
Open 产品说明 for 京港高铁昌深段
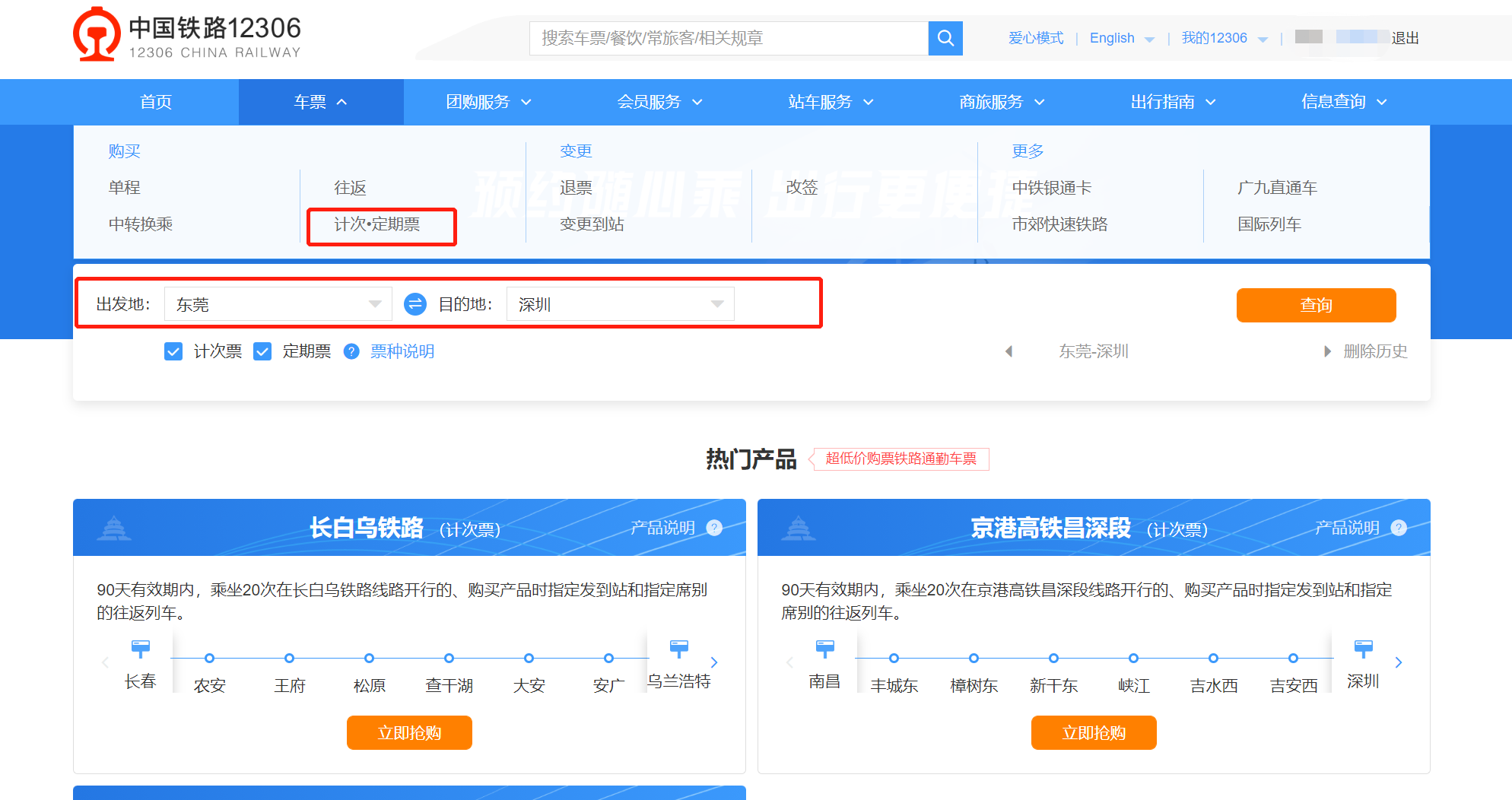pyautogui.click(x=1348, y=528)
